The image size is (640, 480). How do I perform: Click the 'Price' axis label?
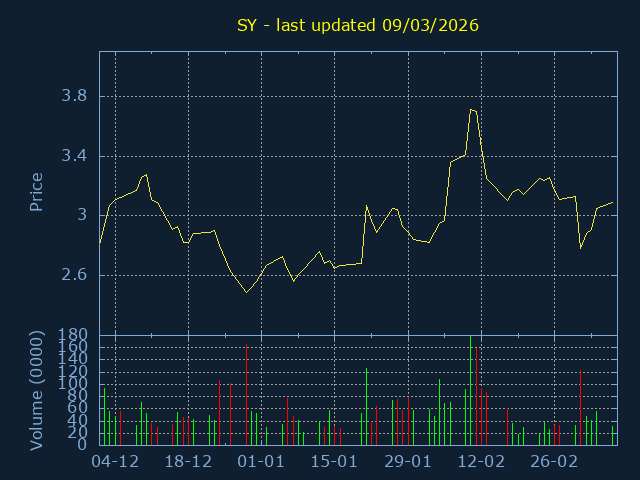pyautogui.click(x=36, y=192)
